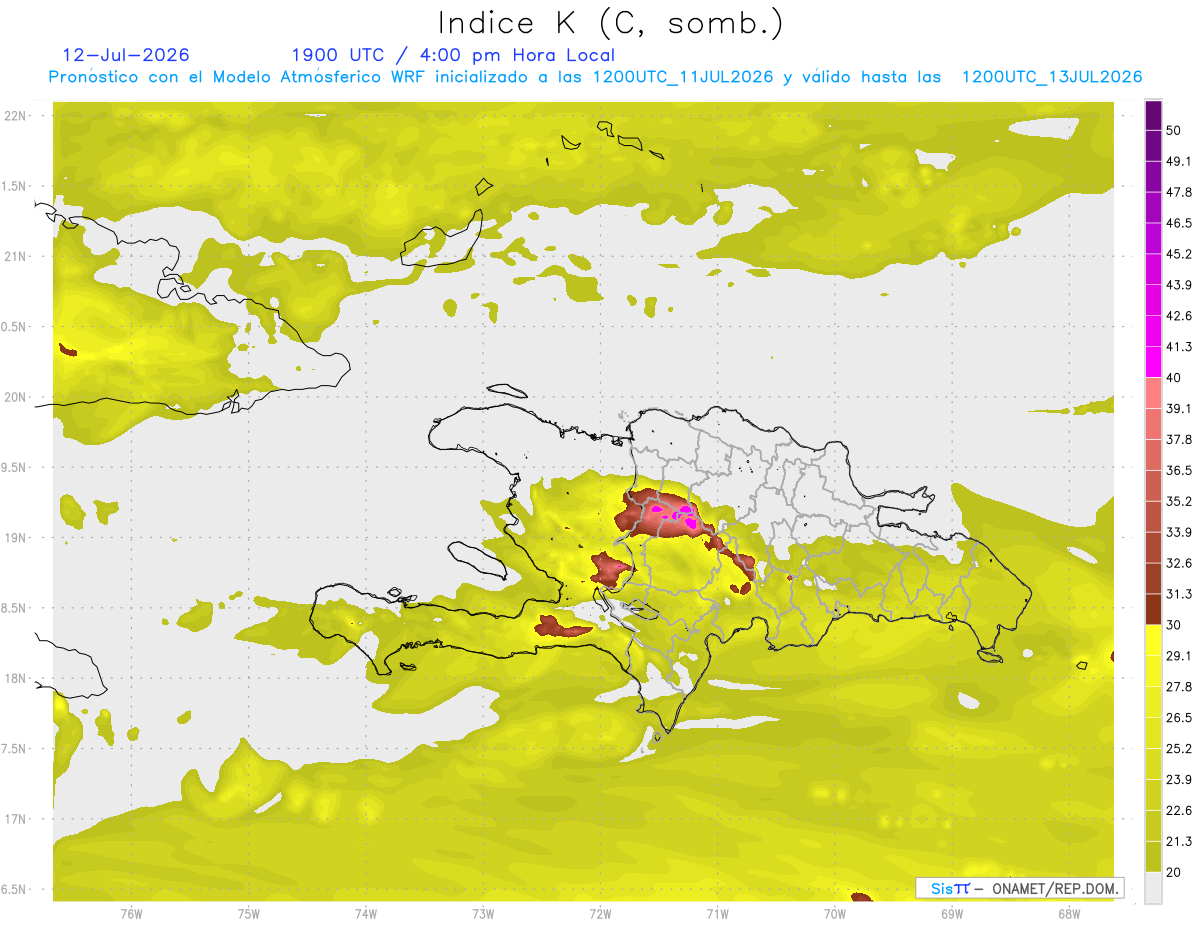
Task: Click the "1200UTC_13JUL2026" valid-until time
Action: pyautogui.click(x=1052, y=77)
